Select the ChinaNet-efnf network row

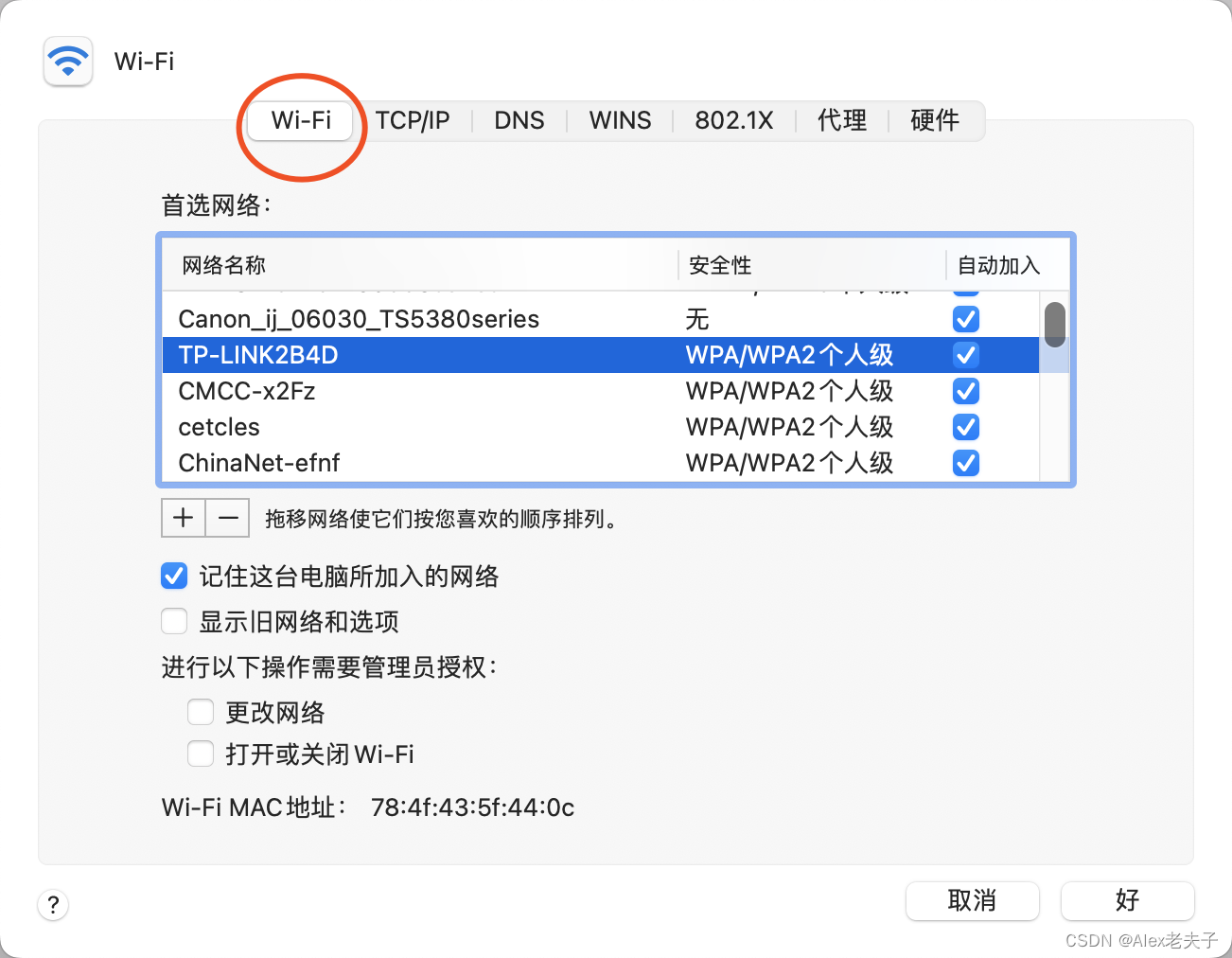(600, 463)
